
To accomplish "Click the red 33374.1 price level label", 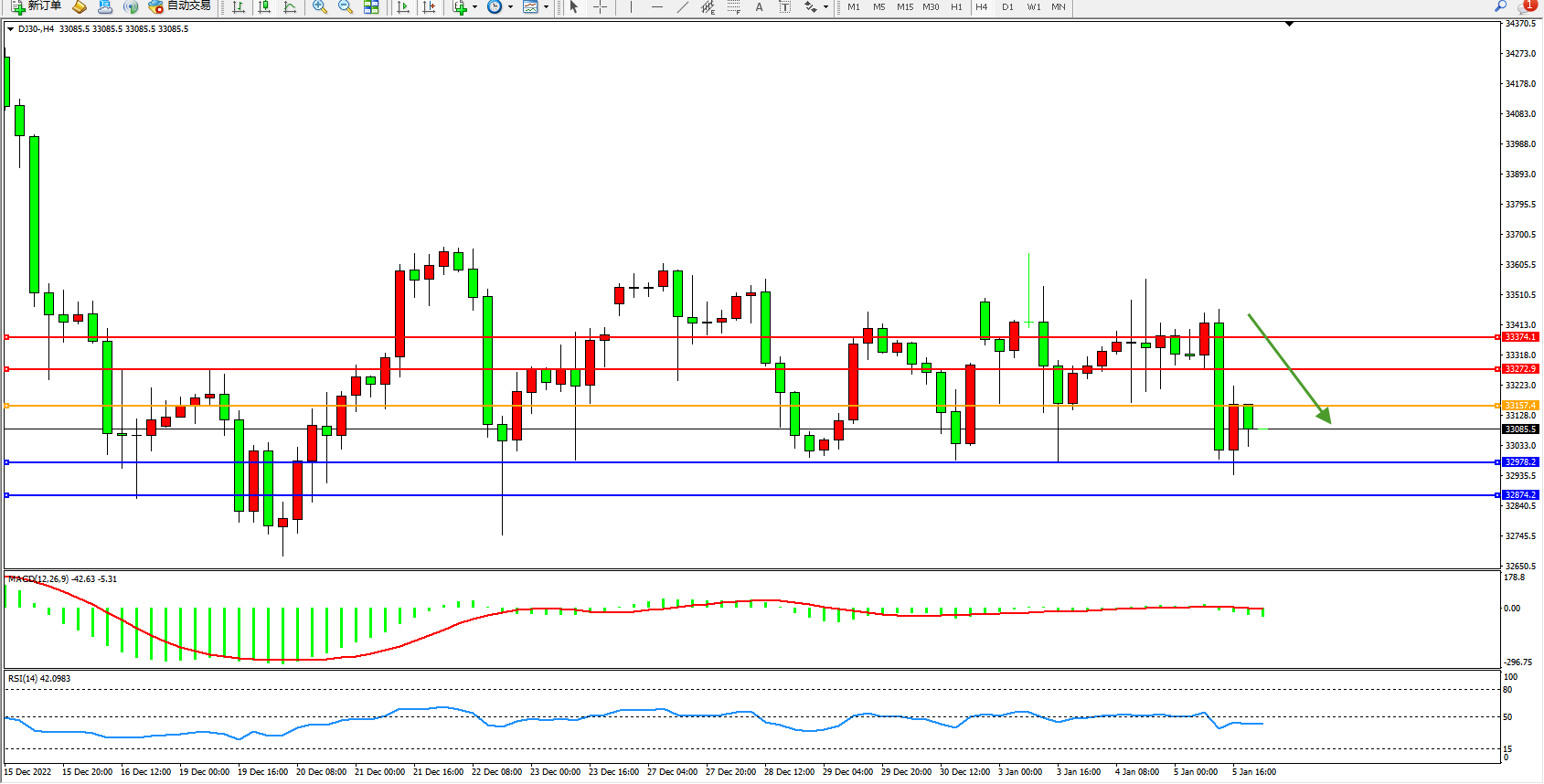I will click(x=1521, y=337).
